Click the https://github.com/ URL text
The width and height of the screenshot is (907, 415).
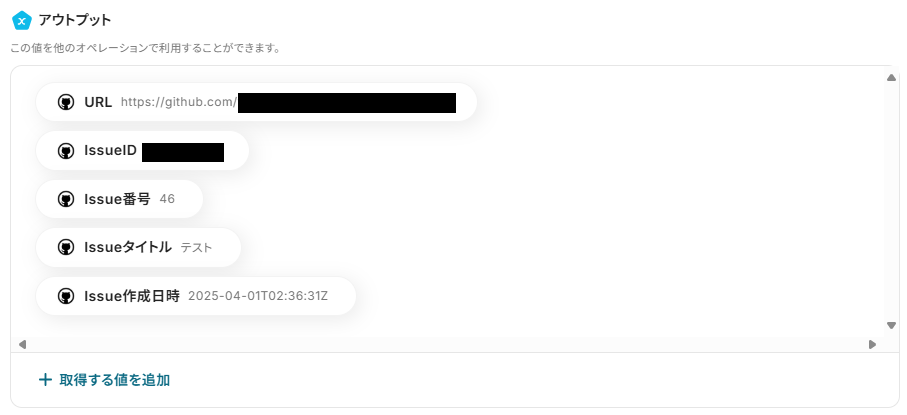tap(179, 102)
